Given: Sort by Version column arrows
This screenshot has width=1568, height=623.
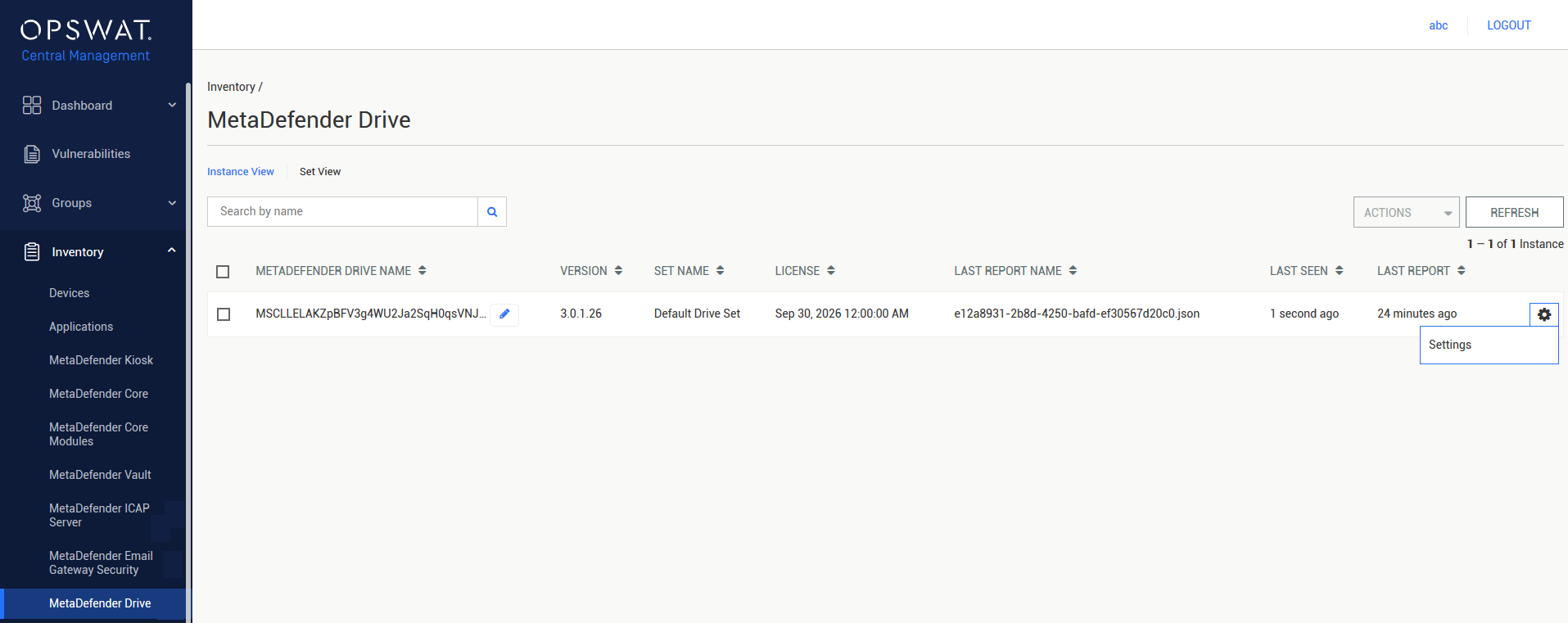Looking at the screenshot, I should coord(618,271).
